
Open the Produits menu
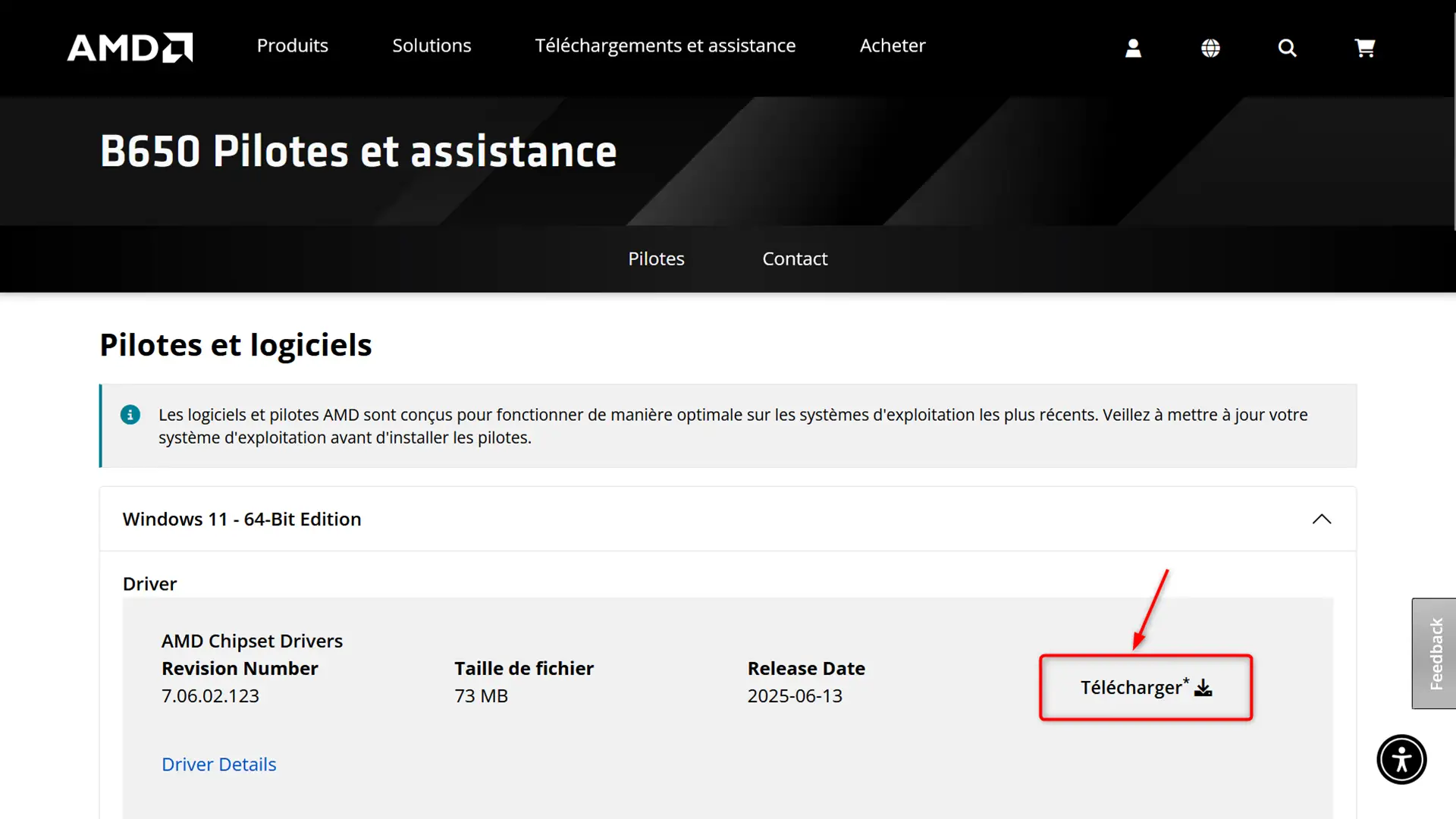[x=293, y=45]
